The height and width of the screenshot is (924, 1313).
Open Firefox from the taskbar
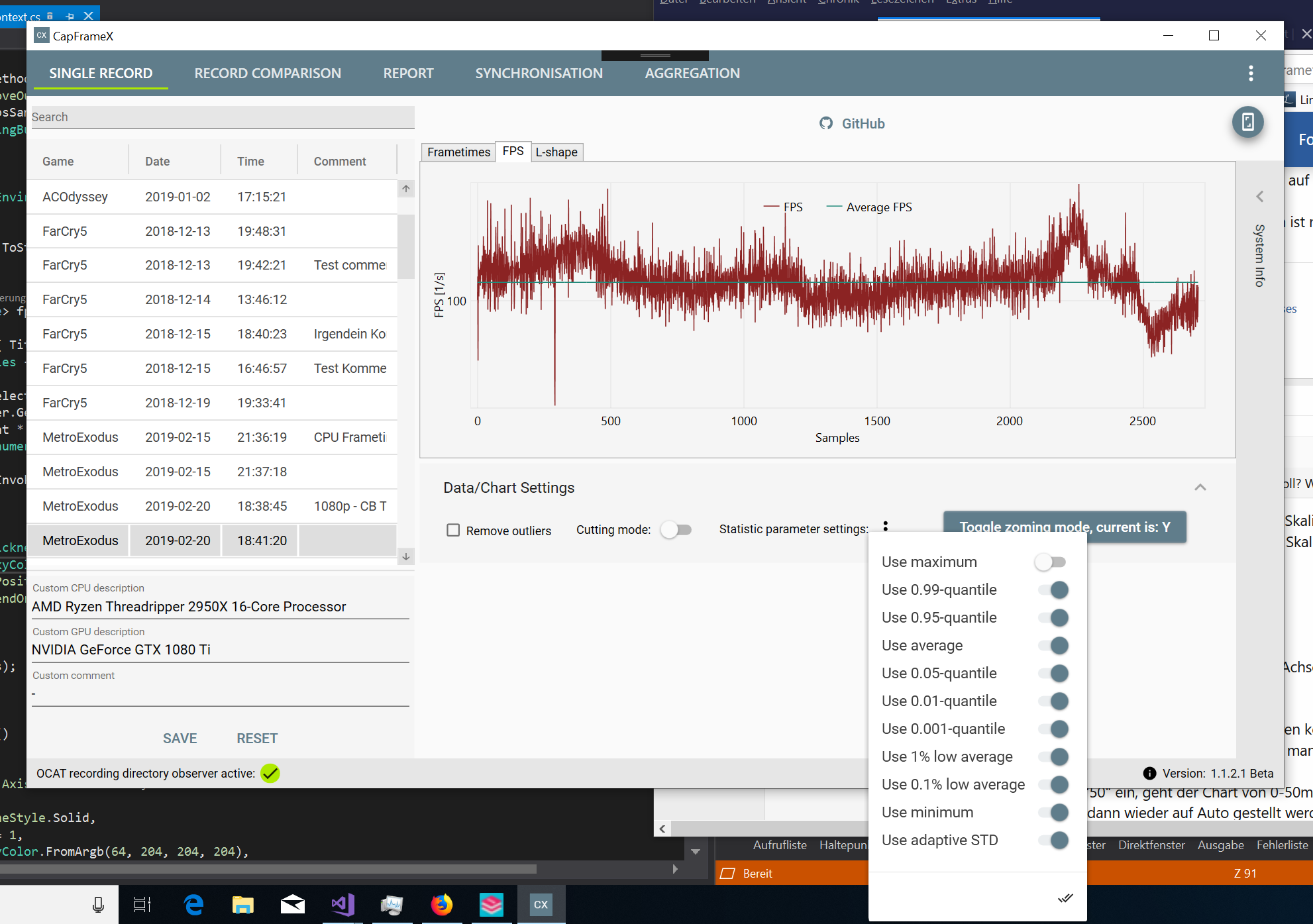click(x=441, y=905)
